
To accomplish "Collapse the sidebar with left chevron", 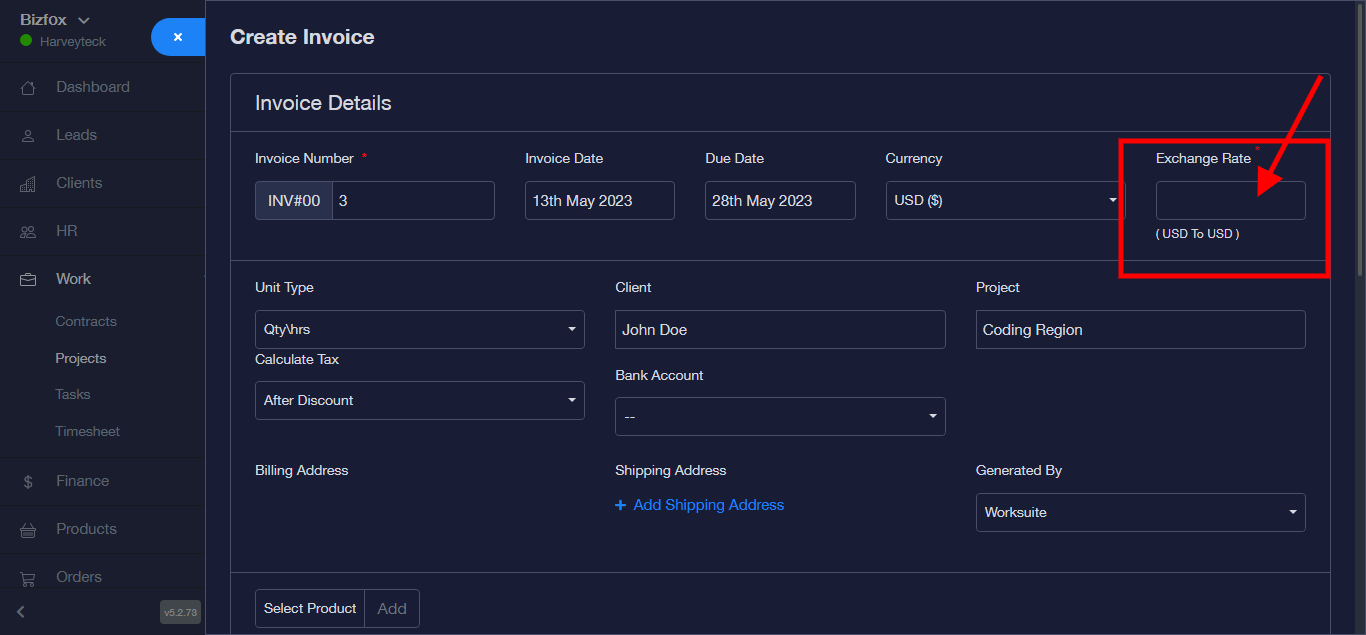I will click(21, 612).
